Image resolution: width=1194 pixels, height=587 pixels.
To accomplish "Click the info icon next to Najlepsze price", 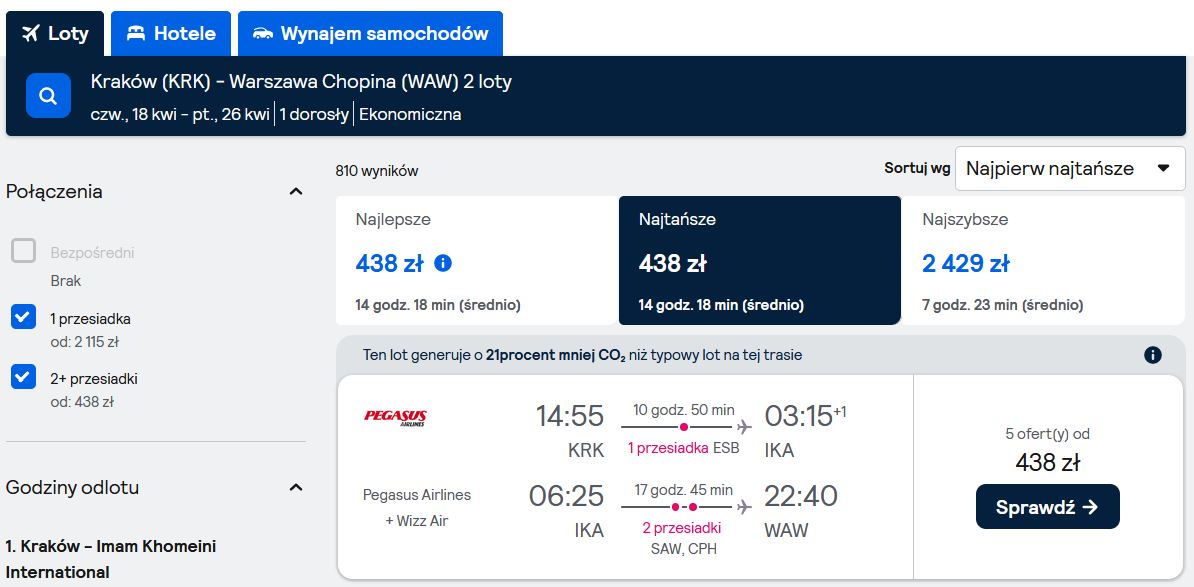I will [x=442, y=263].
